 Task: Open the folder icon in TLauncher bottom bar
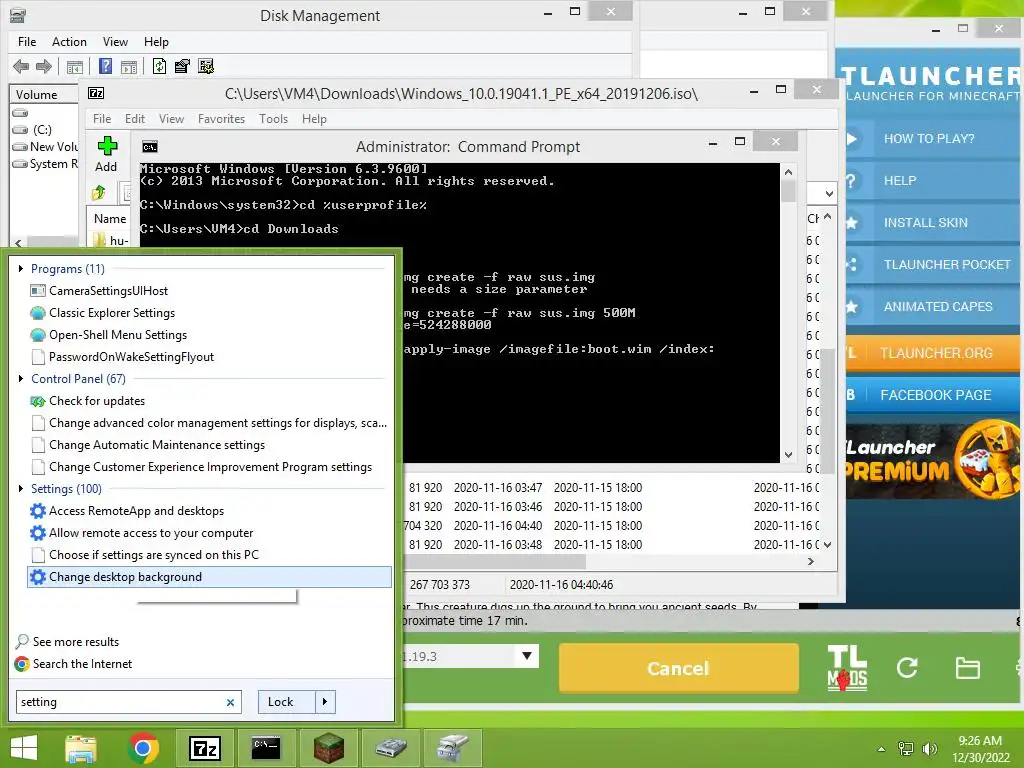point(967,668)
